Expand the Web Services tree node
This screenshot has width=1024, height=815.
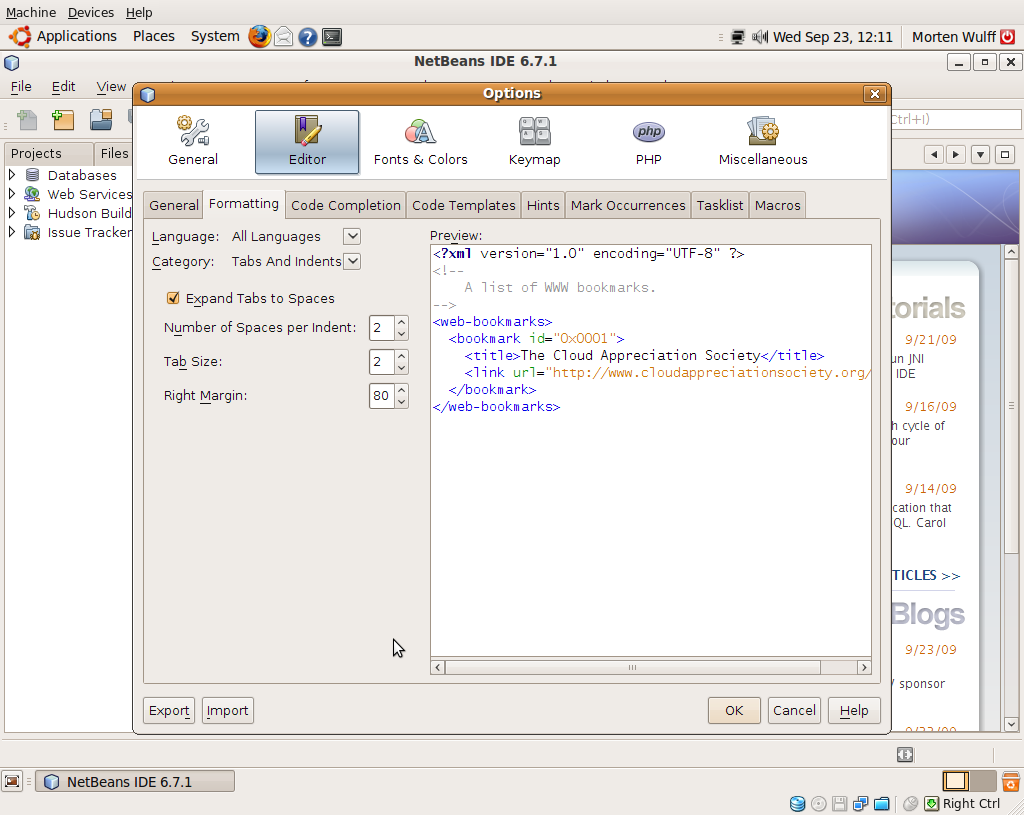[12, 193]
